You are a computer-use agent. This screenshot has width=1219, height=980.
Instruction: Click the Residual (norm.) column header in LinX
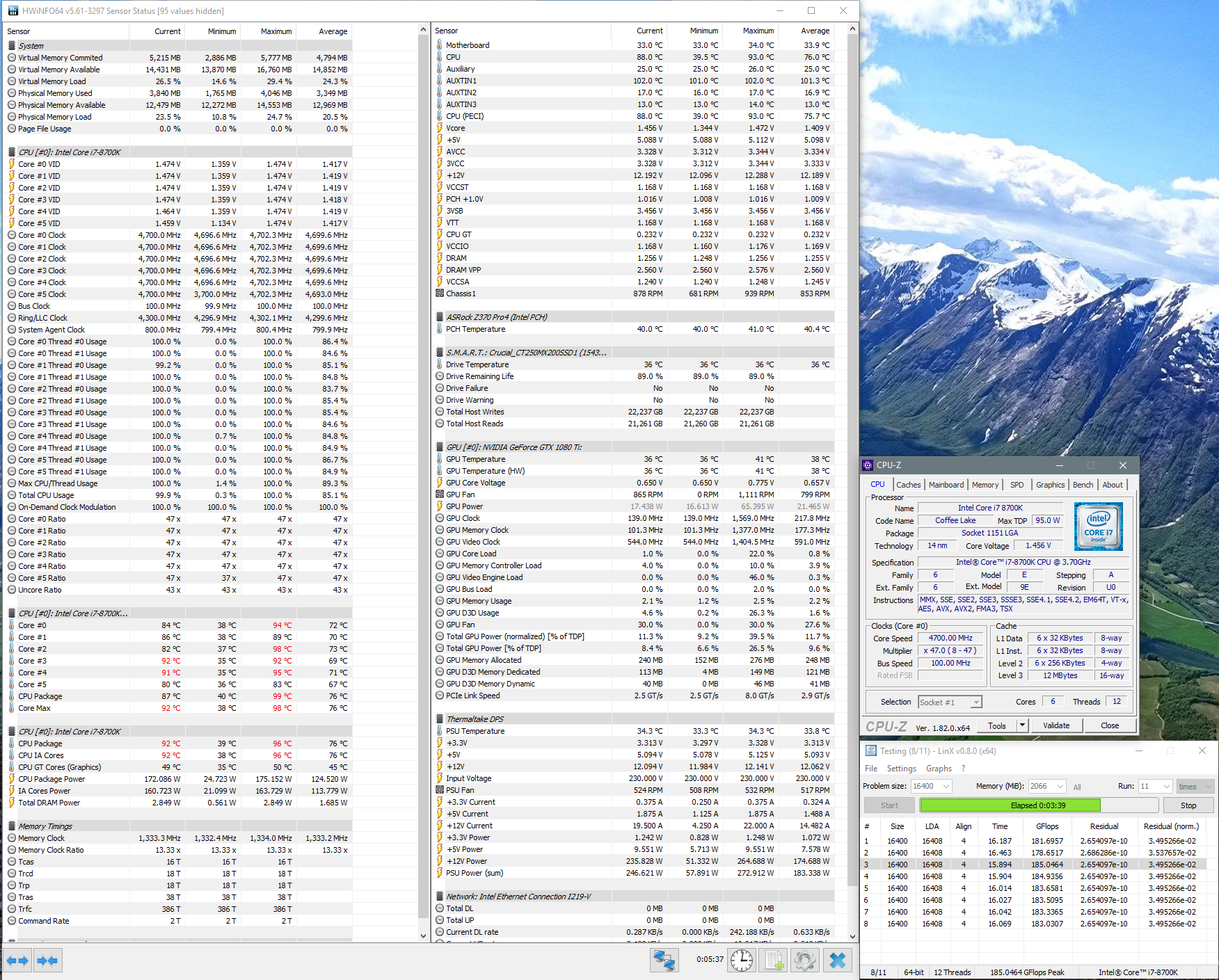(1172, 826)
